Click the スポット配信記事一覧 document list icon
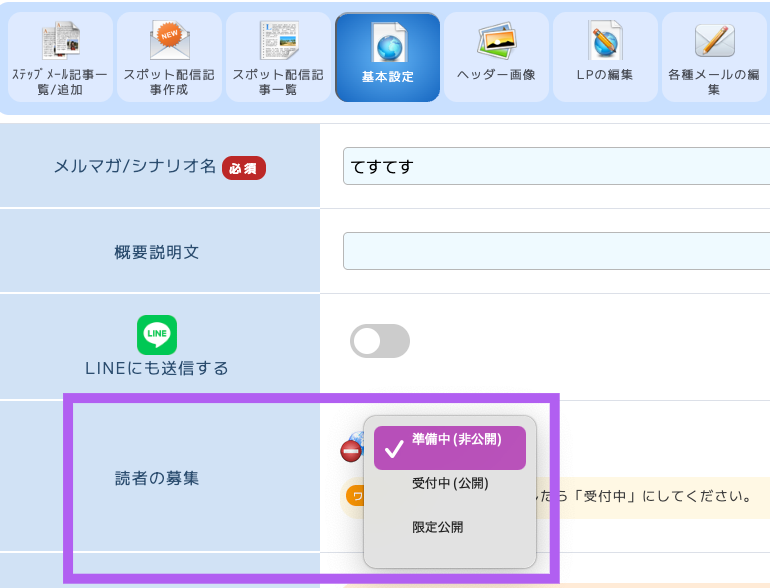The height and width of the screenshot is (588, 770). coord(278,41)
